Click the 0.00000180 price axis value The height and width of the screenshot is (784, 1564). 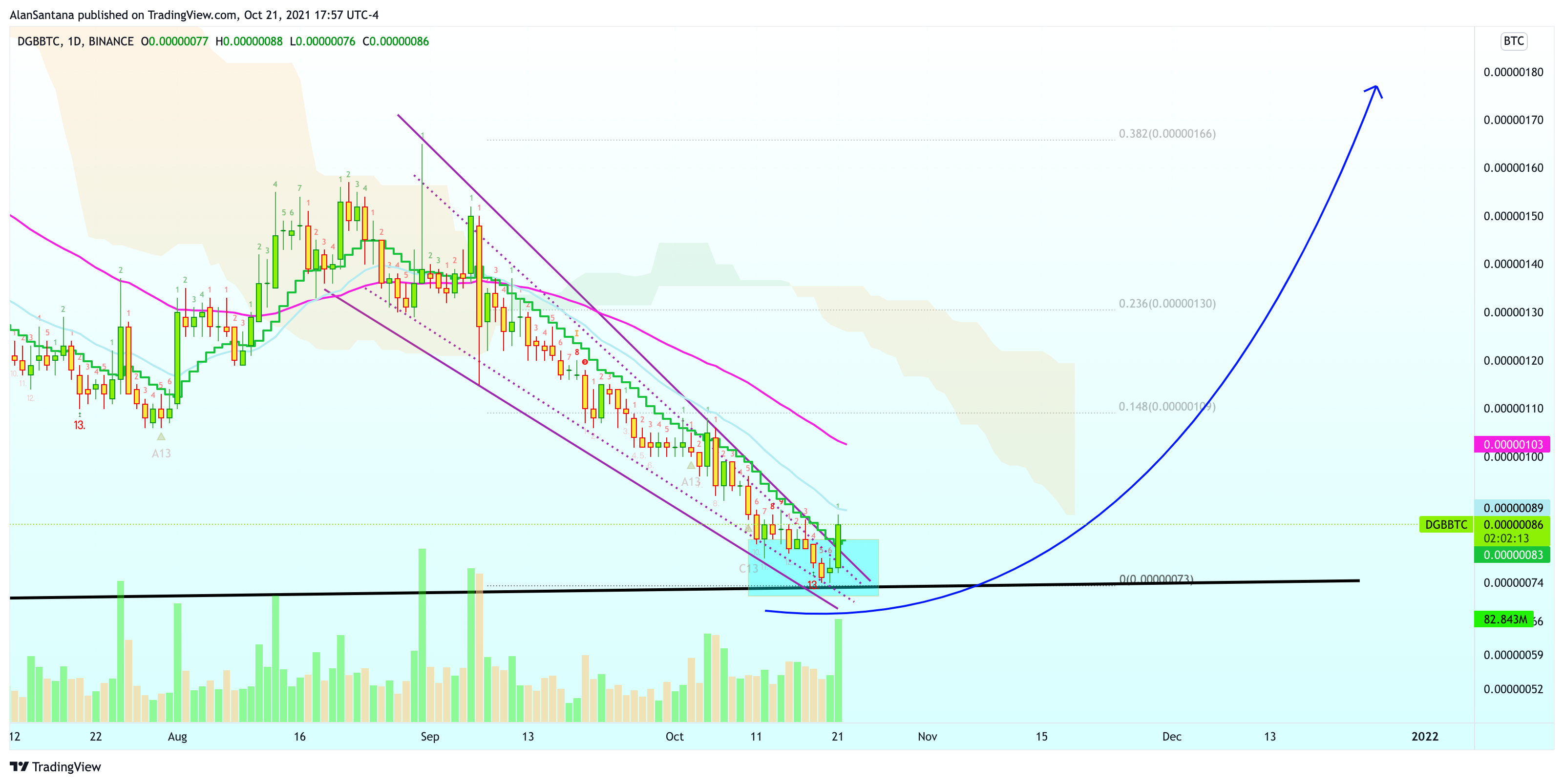[x=1513, y=72]
